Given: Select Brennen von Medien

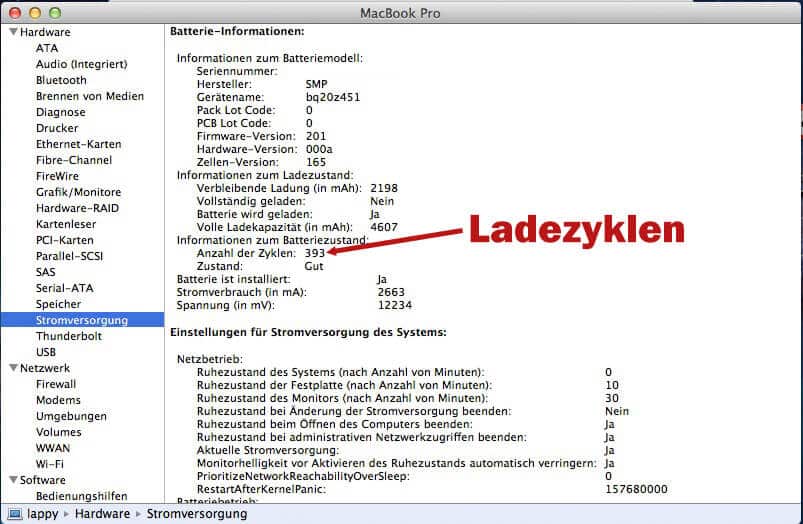Looking at the screenshot, I should pyautogui.click(x=90, y=96).
